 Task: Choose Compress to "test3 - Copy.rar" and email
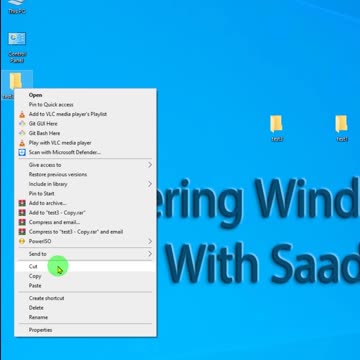pyautogui.click(x=85, y=232)
